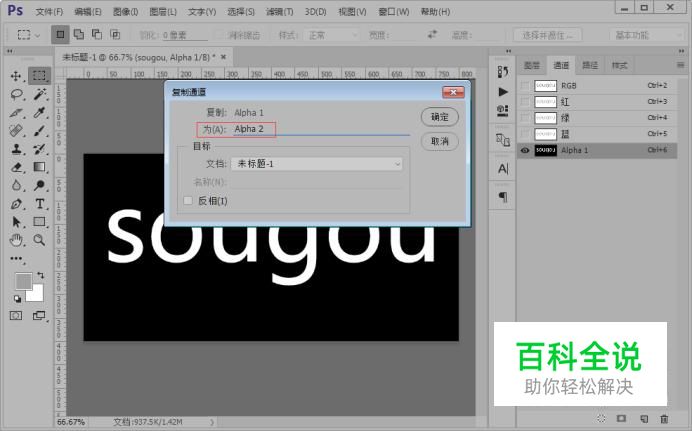692x431 pixels.
Task: Select the Path Selection tool
Action: pos(16,222)
